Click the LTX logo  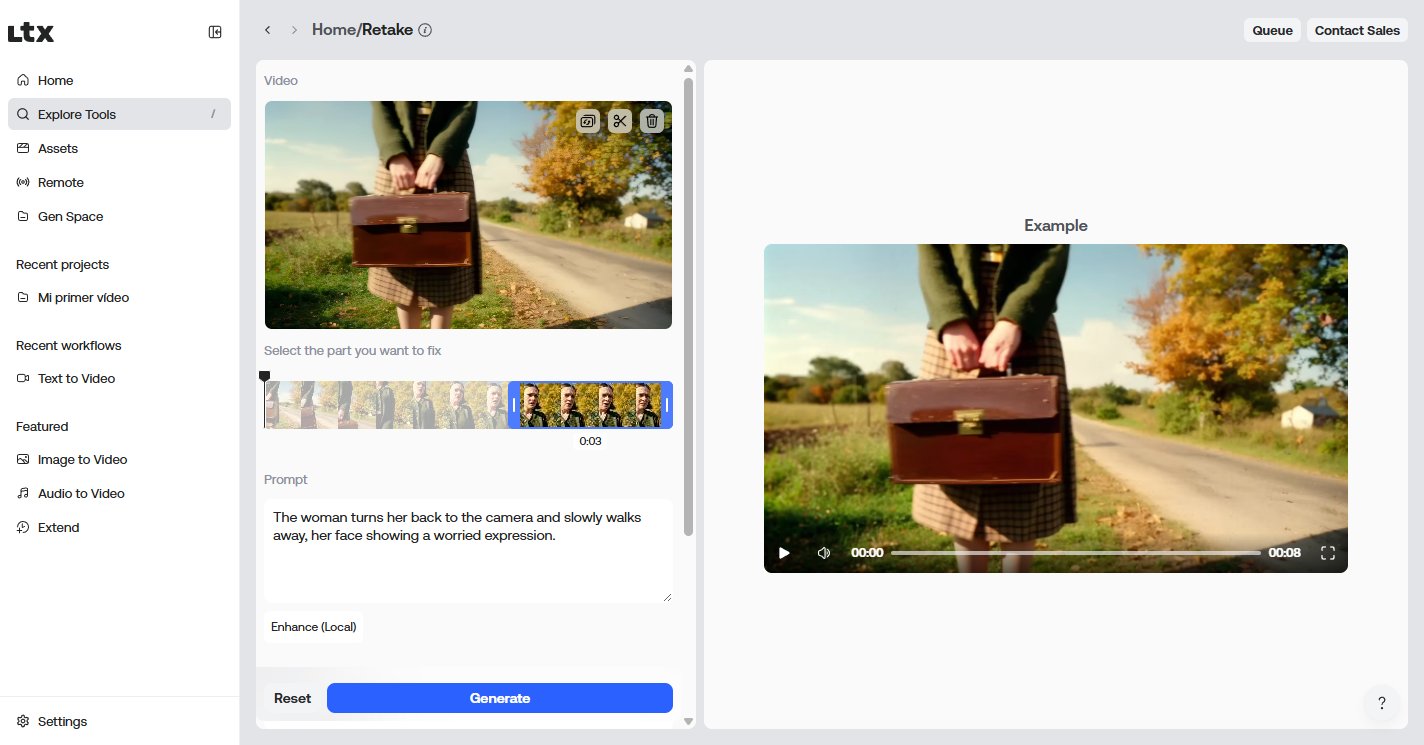click(x=31, y=33)
